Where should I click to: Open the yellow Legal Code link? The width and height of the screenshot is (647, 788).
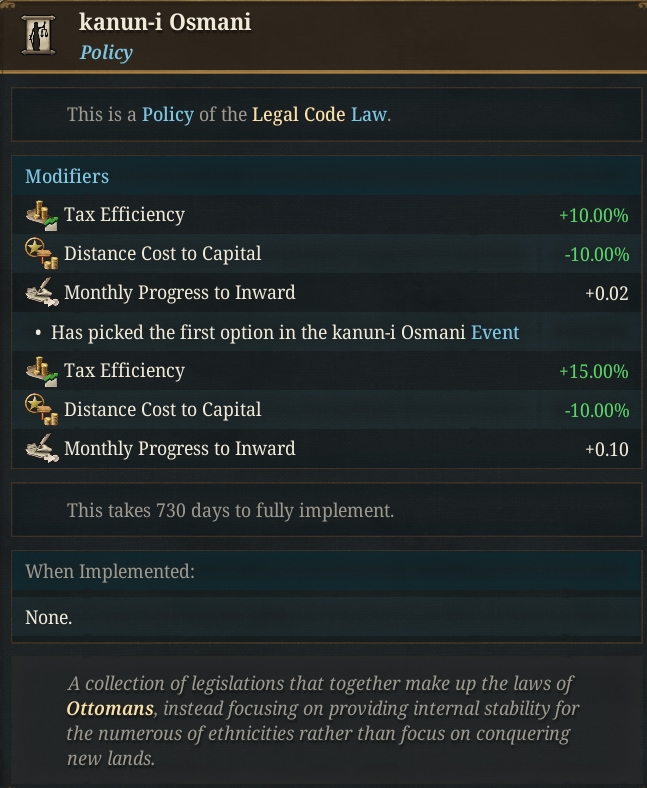[299, 115]
